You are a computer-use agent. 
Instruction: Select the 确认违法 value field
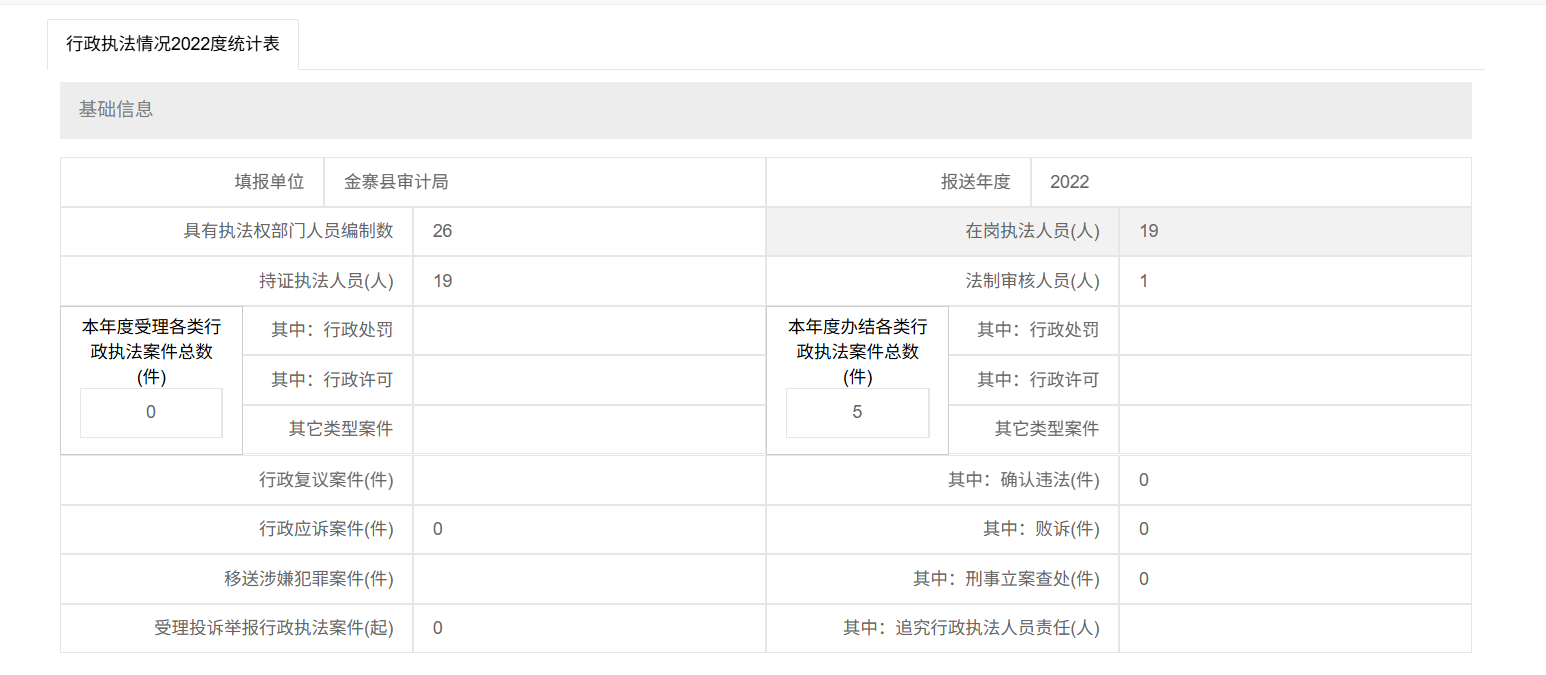(1294, 480)
